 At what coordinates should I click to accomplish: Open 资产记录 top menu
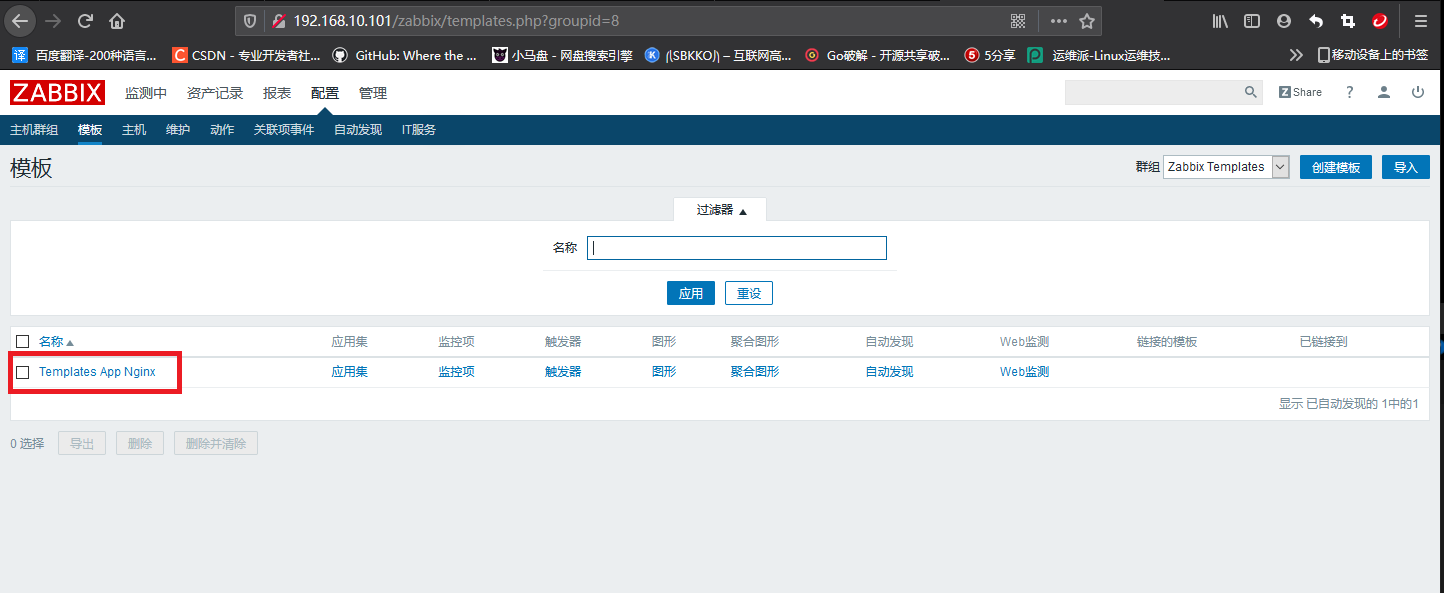[x=215, y=93]
